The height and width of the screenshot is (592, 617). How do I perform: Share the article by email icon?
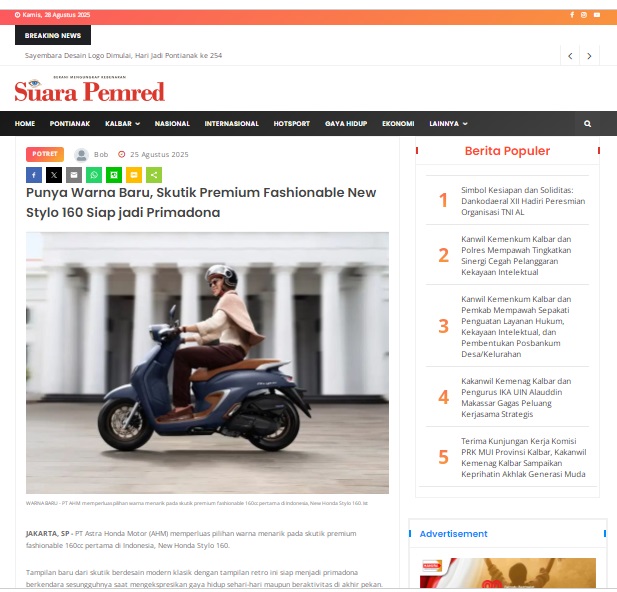(74, 175)
